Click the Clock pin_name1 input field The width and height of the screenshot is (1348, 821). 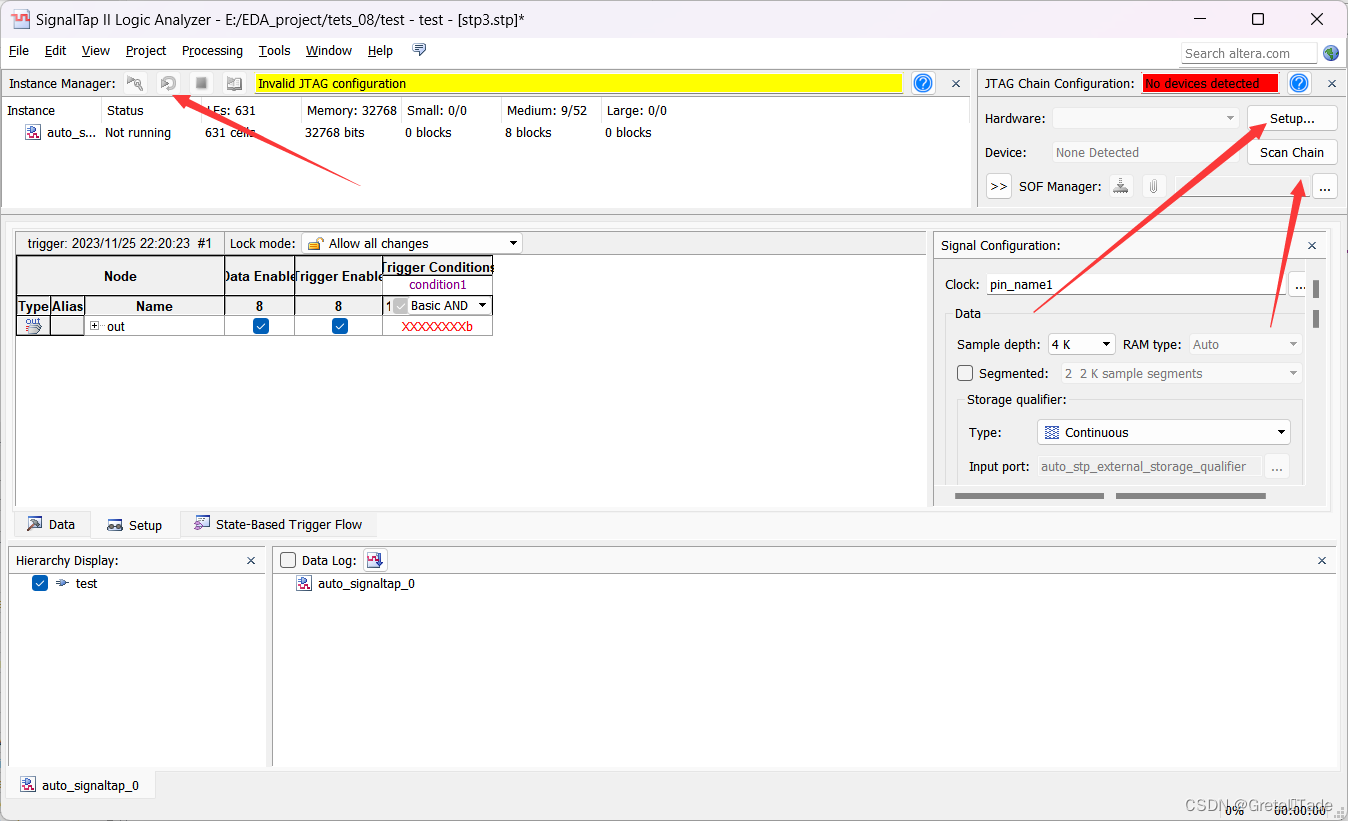1135,285
